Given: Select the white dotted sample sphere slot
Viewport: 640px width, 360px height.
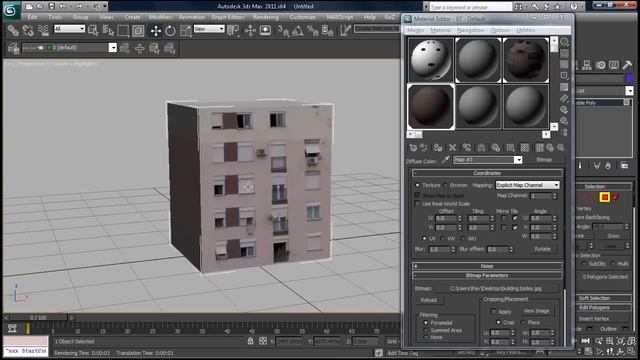Looking at the screenshot, I should click(431, 60).
